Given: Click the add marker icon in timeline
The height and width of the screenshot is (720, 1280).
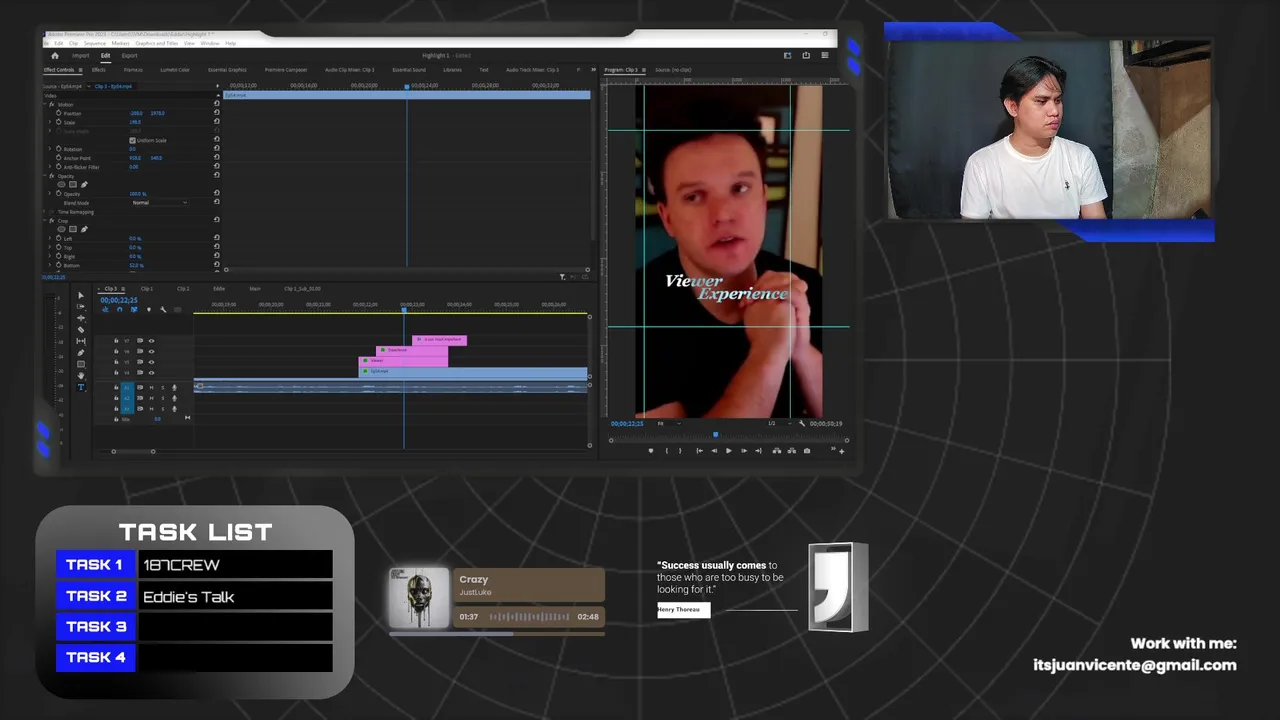Looking at the screenshot, I should (x=149, y=309).
